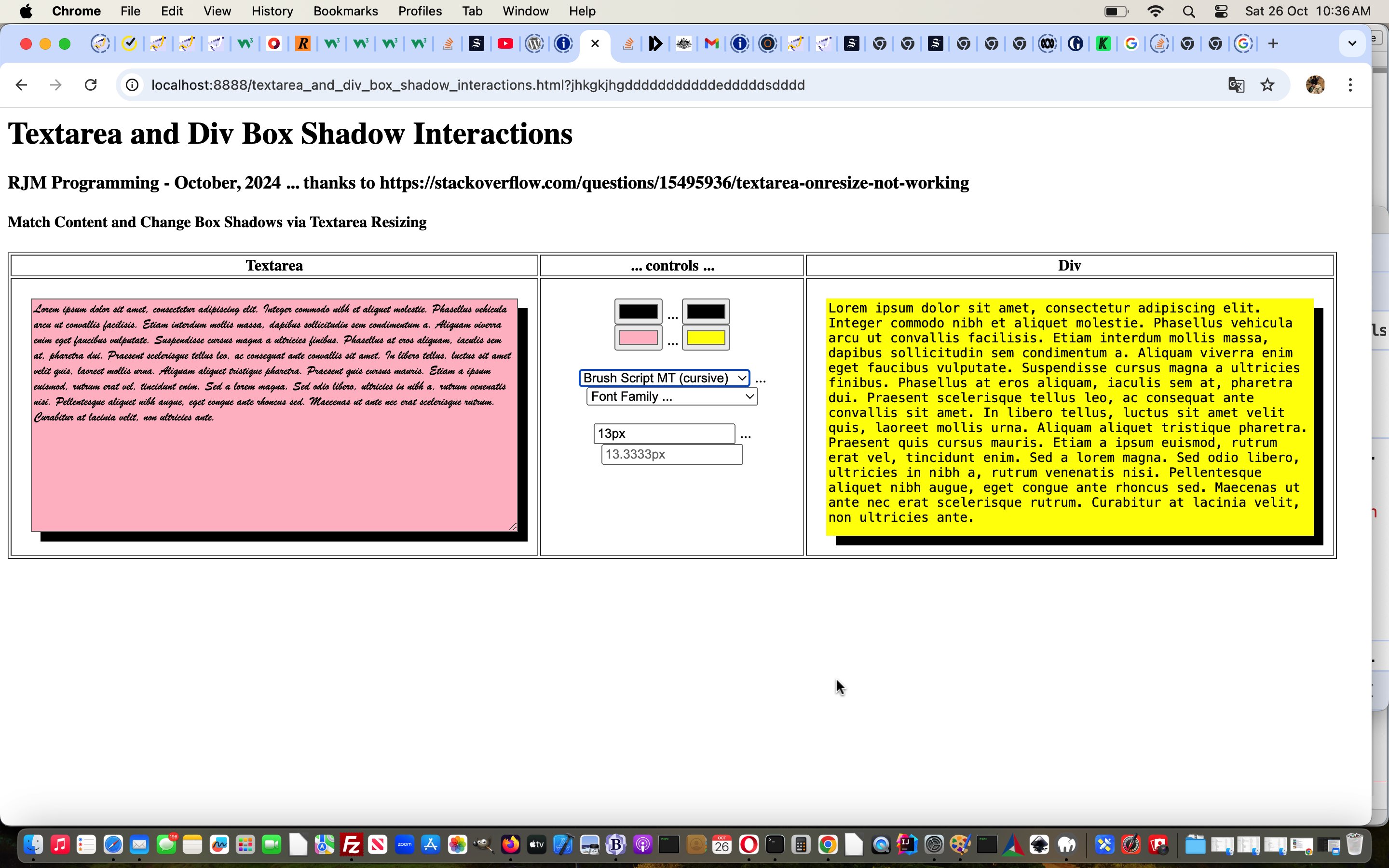This screenshot has width=1389, height=868.
Task: Click the computed font size field 13.3333px
Action: pyautogui.click(x=670, y=454)
